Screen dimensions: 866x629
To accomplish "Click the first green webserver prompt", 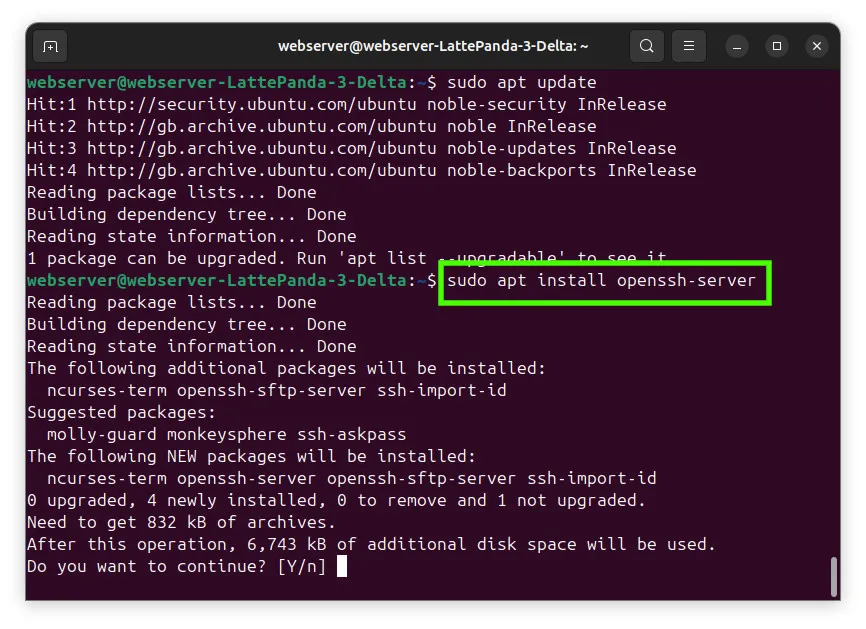I will click(217, 83).
